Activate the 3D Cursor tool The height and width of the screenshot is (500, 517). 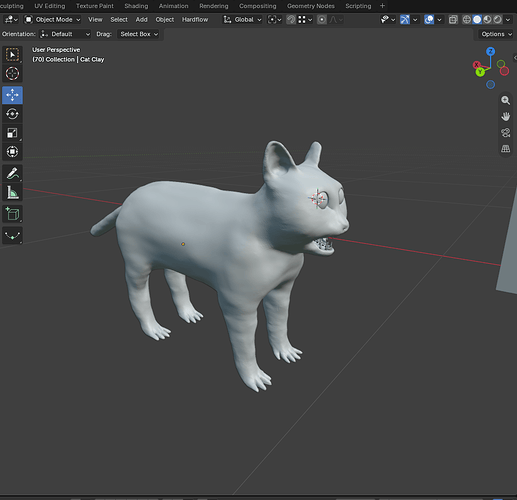[x=12, y=74]
